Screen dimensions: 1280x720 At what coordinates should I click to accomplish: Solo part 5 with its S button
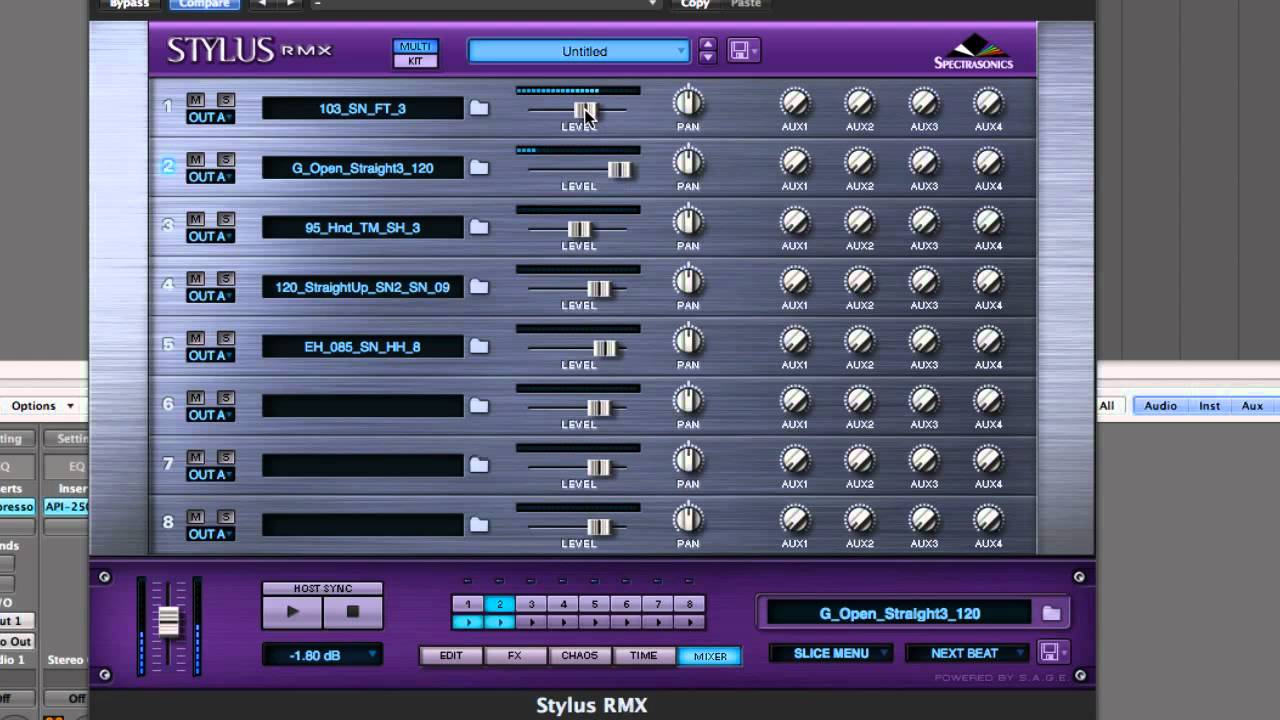[x=226, y=338]
